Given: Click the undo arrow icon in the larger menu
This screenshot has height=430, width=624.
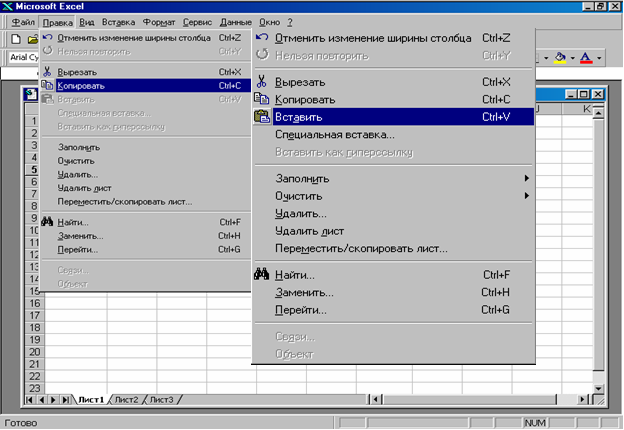Looking at the screenshot, I should tap(262, 37).
